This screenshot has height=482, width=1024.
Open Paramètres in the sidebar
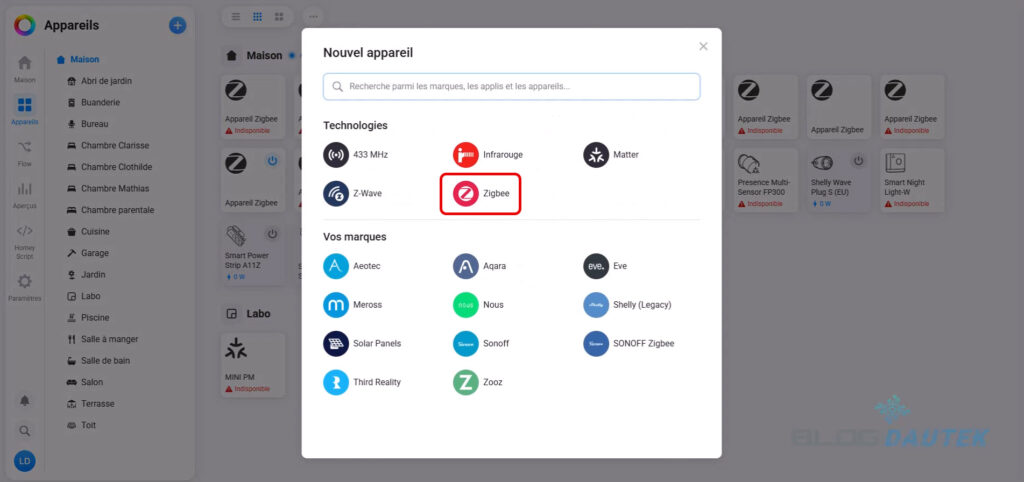click(x=25, y=288)
